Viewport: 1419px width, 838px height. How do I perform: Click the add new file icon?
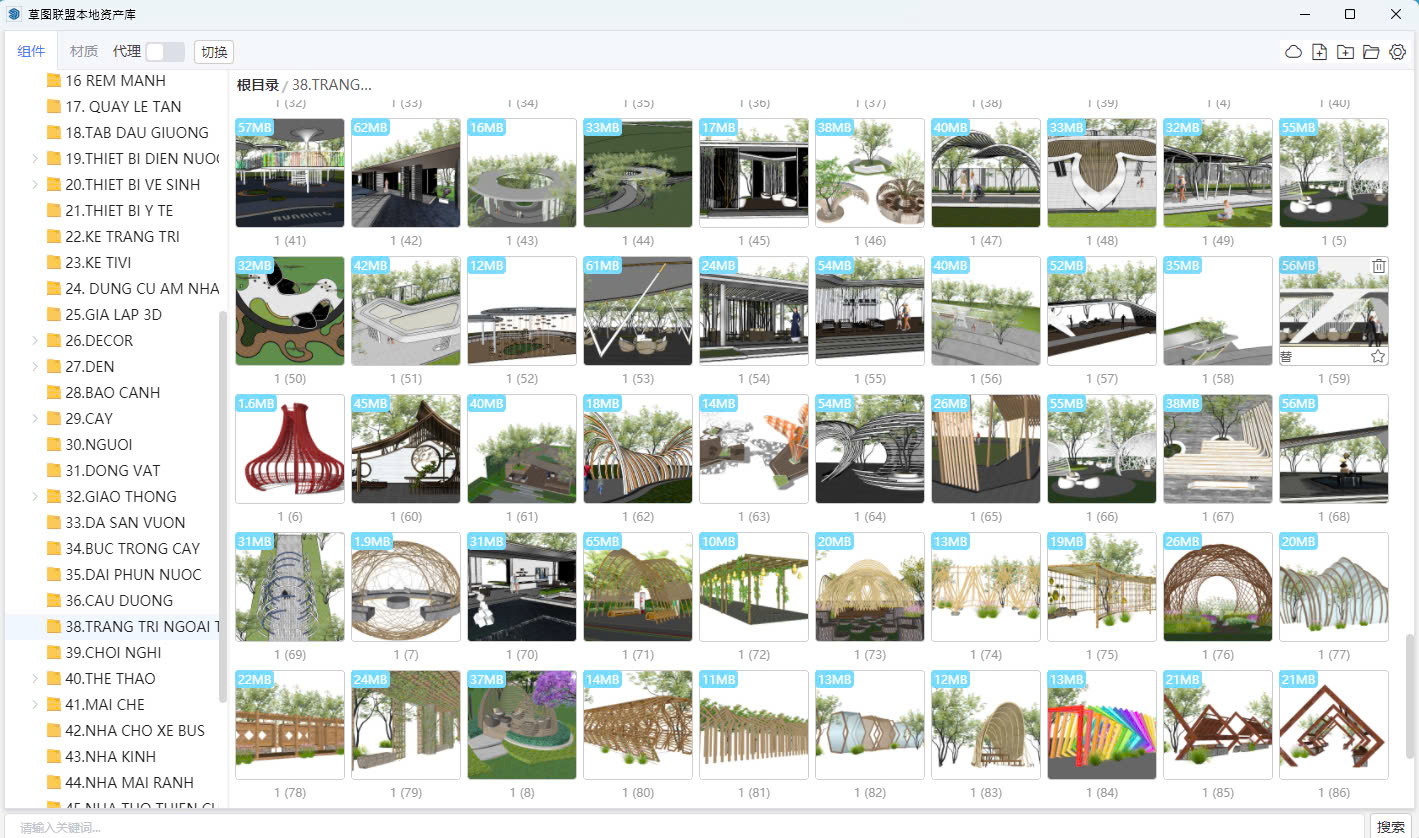point(1319,52)
